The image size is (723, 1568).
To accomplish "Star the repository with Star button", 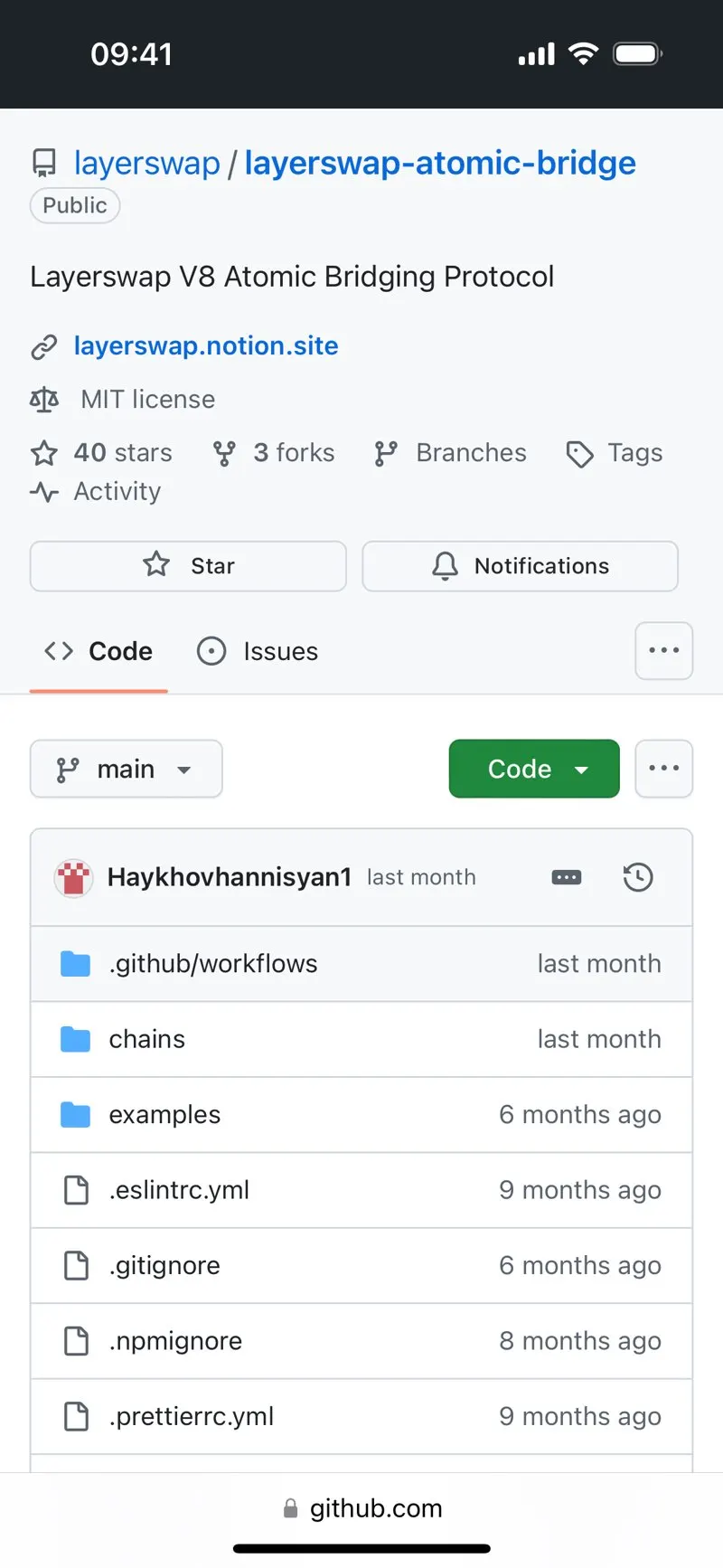I will pyautogui.click(x=188, y=566).
